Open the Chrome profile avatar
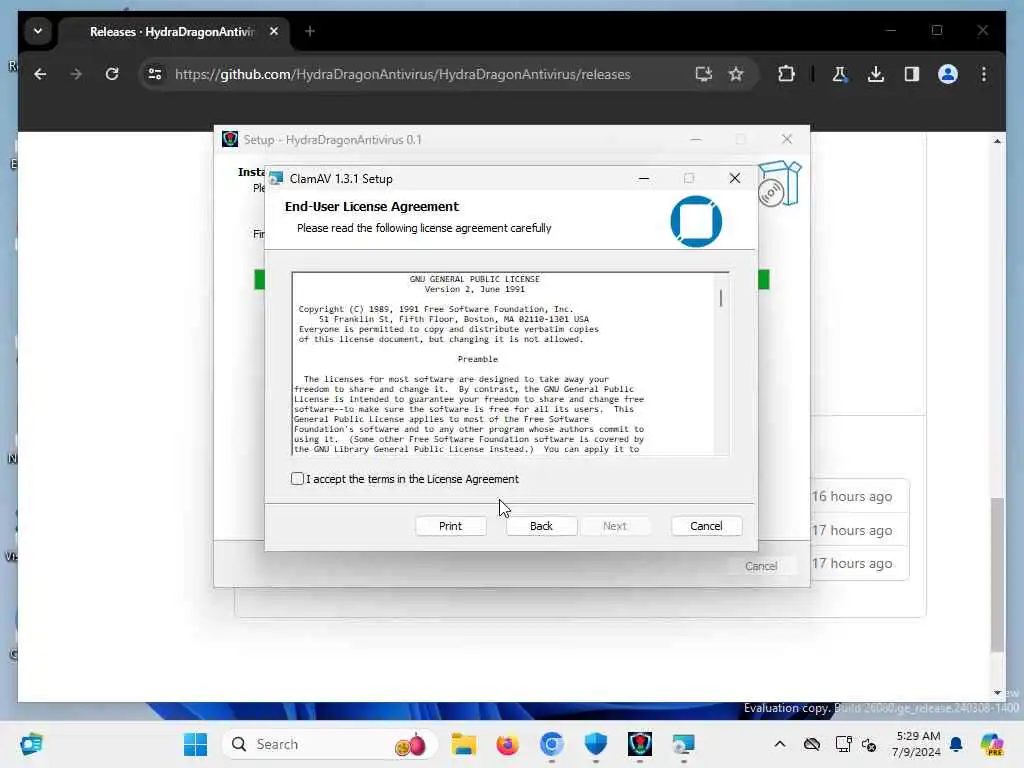Screen dimensions: 1024x768 [x=948, y=74]
